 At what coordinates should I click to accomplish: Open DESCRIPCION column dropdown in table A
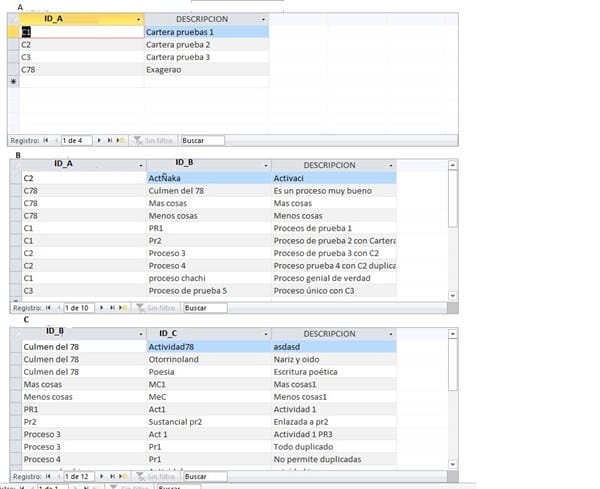pos(263,20)
